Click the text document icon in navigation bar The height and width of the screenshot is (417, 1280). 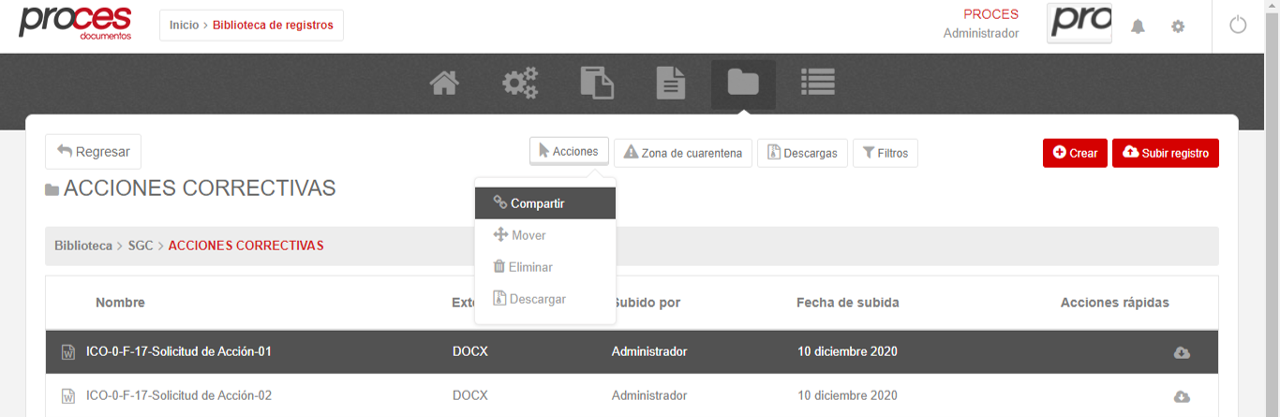[x=670, y=83]
